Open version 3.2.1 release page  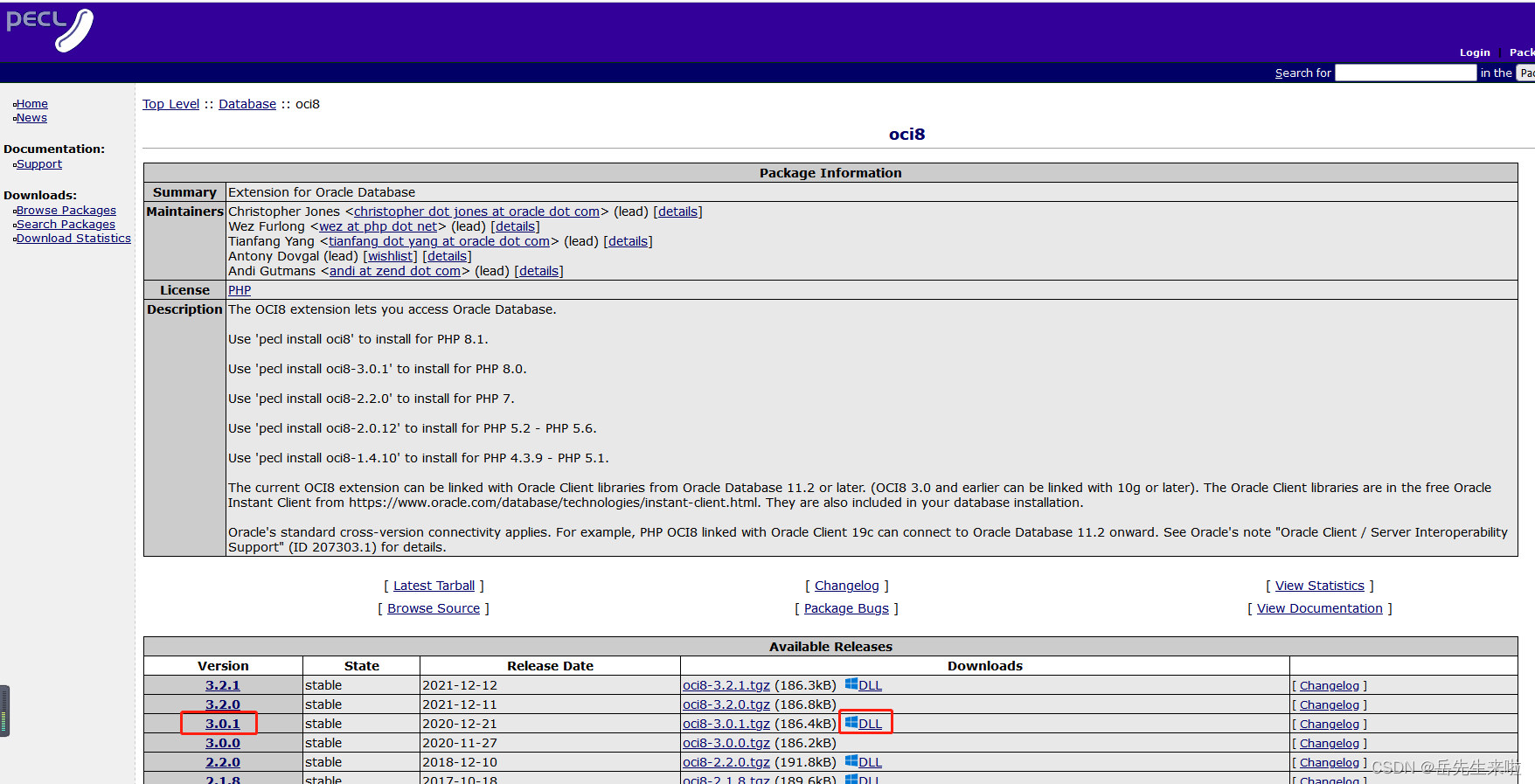pyautogui.click(x=223, y=685)
